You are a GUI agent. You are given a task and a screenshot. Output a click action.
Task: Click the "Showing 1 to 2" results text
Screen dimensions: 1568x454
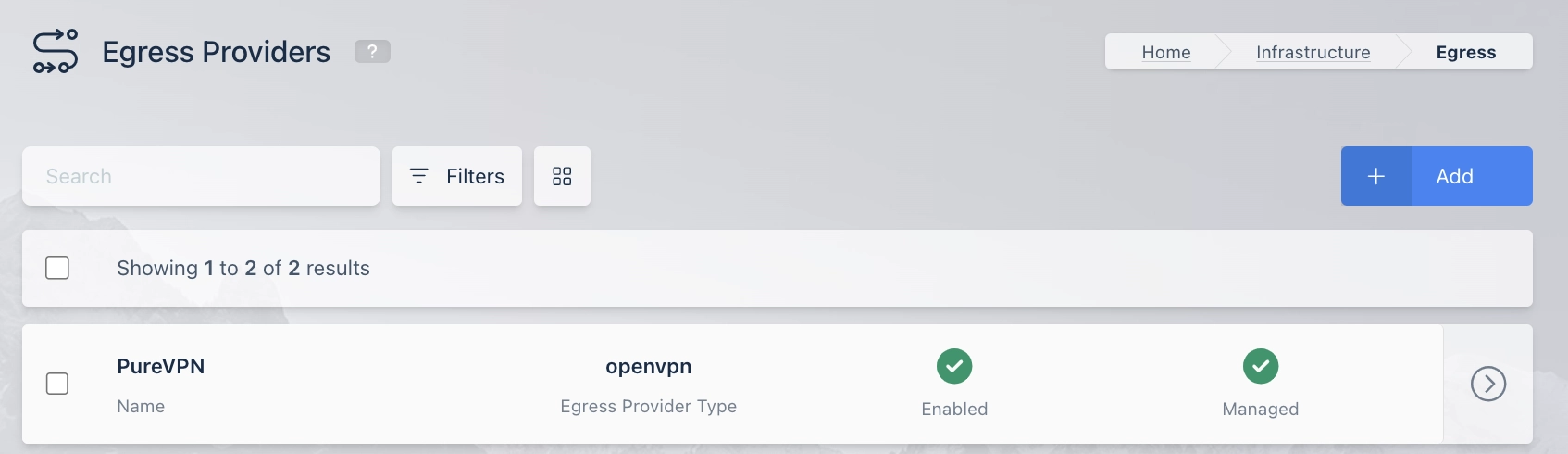243,268
